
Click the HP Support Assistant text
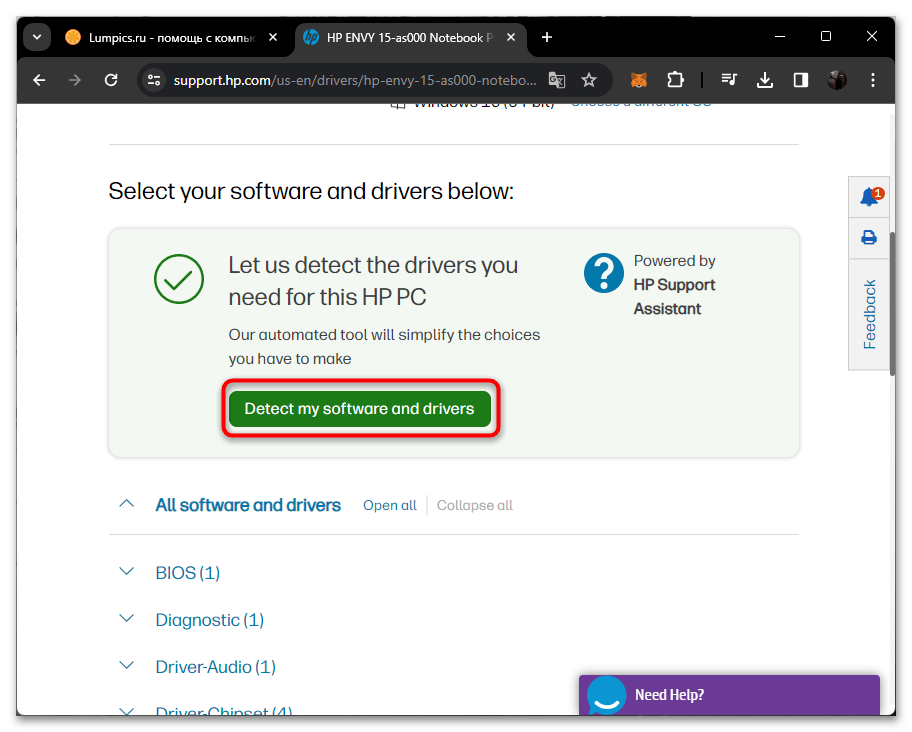674,297
